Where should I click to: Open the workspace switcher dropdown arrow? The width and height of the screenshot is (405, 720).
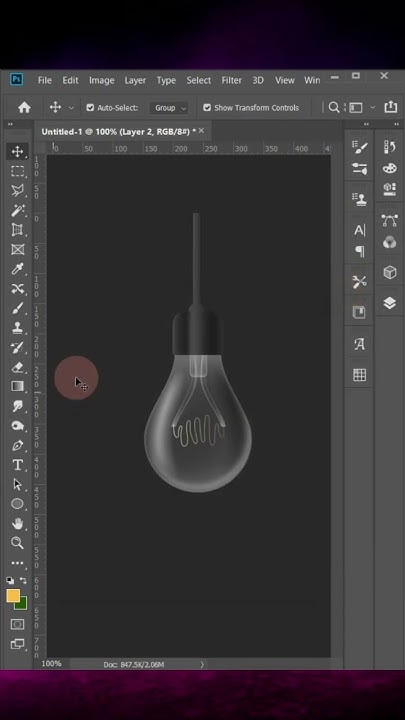(372, 107)
